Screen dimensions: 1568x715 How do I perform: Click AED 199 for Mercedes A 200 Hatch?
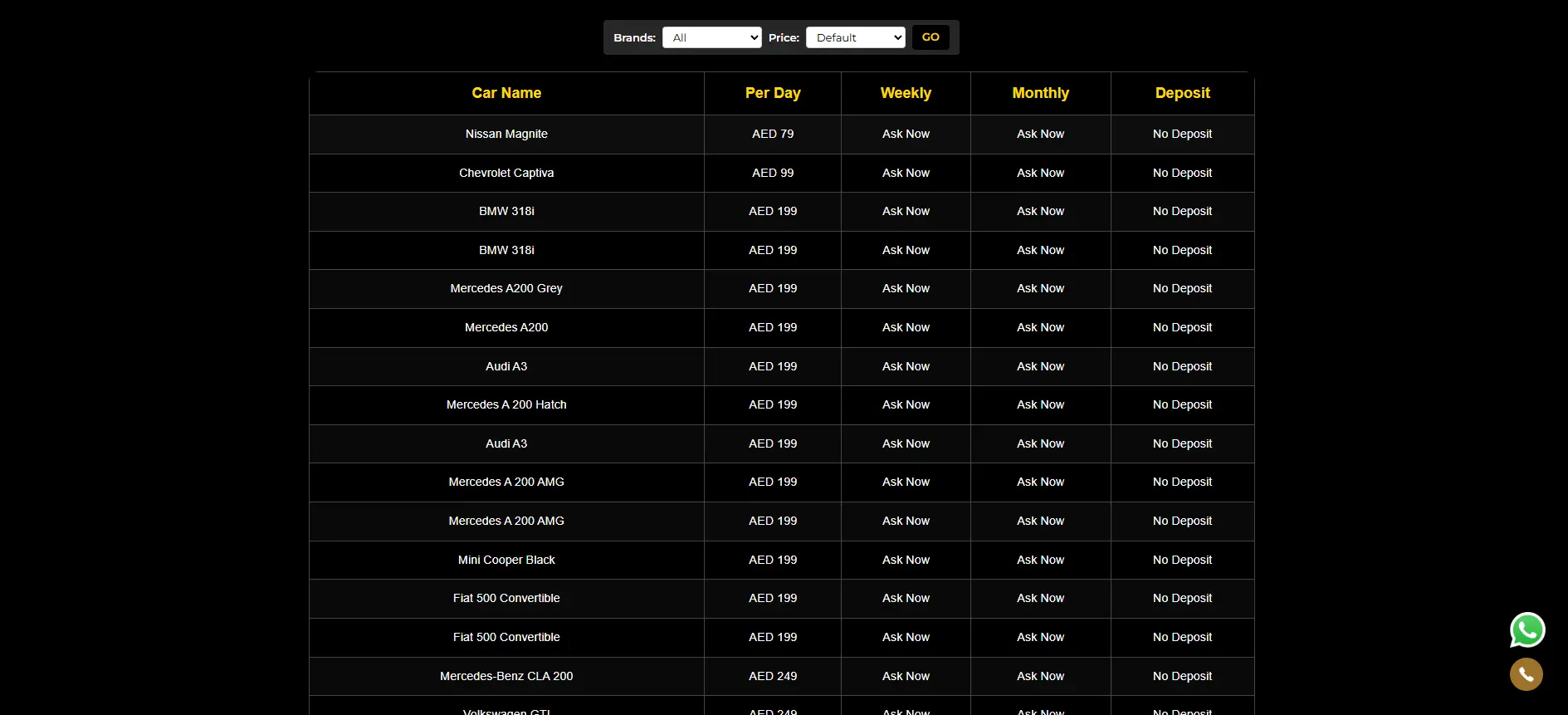(773, 404)
